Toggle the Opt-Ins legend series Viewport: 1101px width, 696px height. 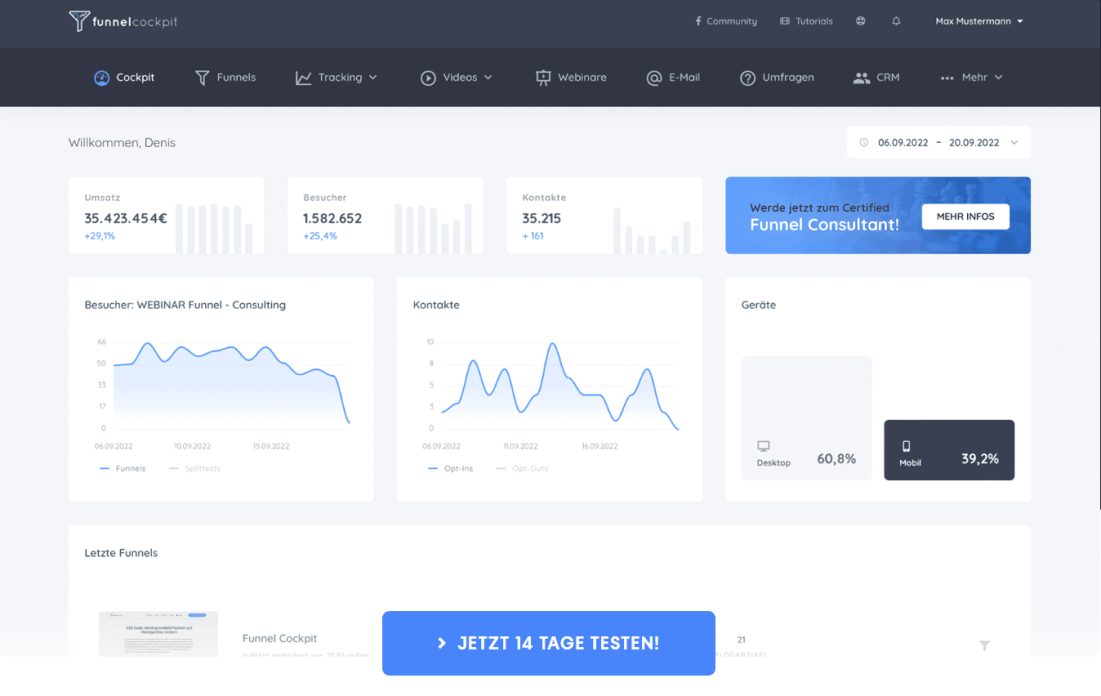point(450,468)
